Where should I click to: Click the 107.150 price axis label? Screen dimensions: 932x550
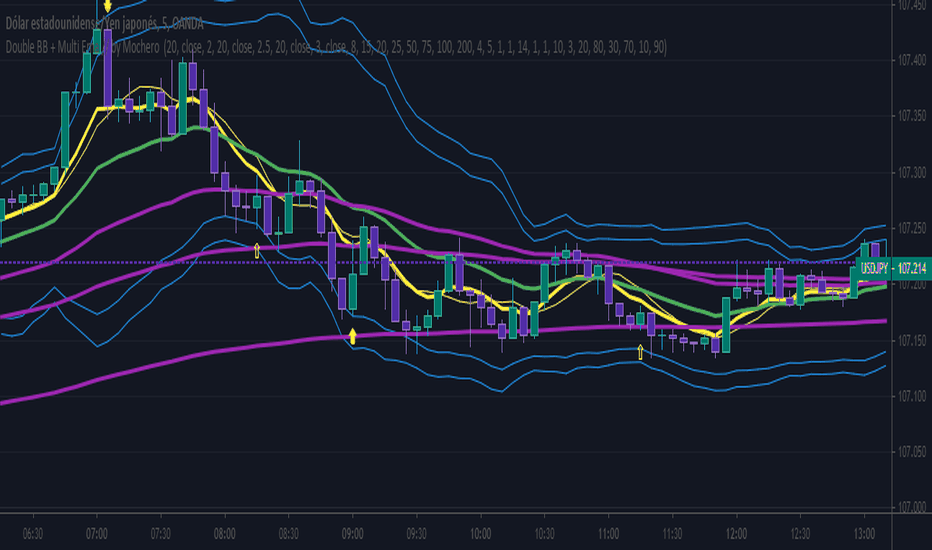pyautogui.click(x=912, y=341)
